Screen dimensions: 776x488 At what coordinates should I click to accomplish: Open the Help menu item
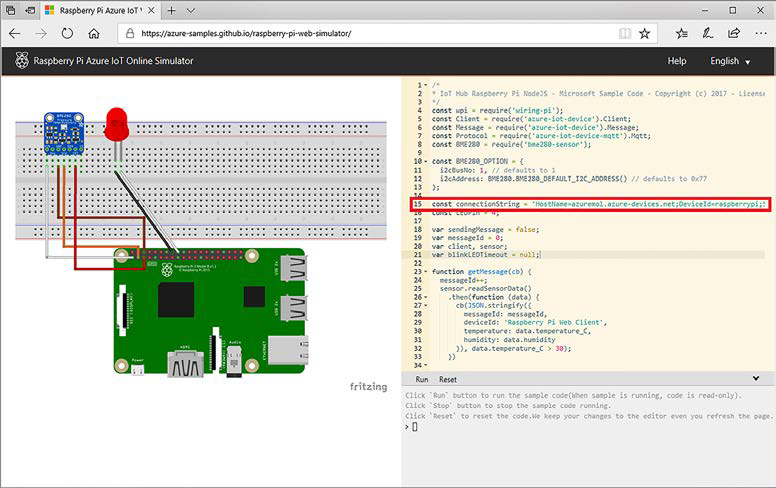(677, 61)
